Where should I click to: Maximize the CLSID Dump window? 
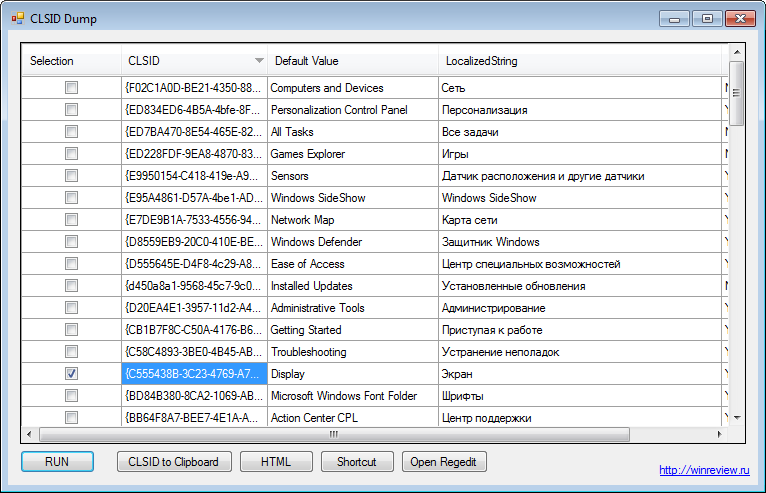[707, 19]
